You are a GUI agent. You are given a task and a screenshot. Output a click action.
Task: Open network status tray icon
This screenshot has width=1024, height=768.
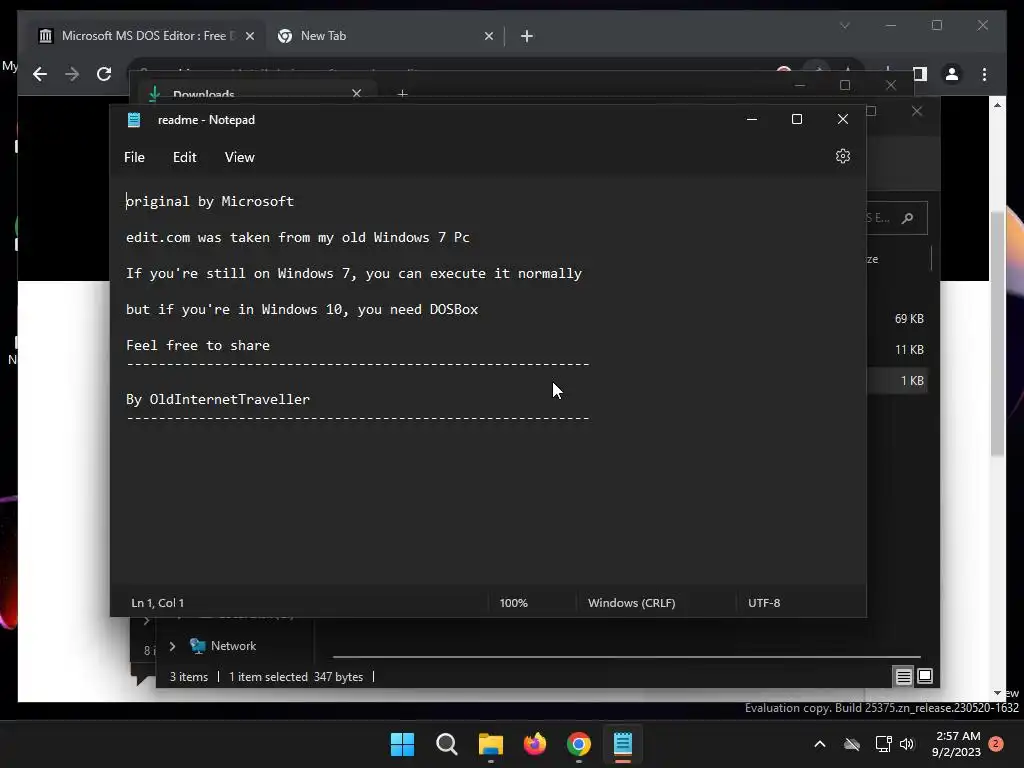883,744
